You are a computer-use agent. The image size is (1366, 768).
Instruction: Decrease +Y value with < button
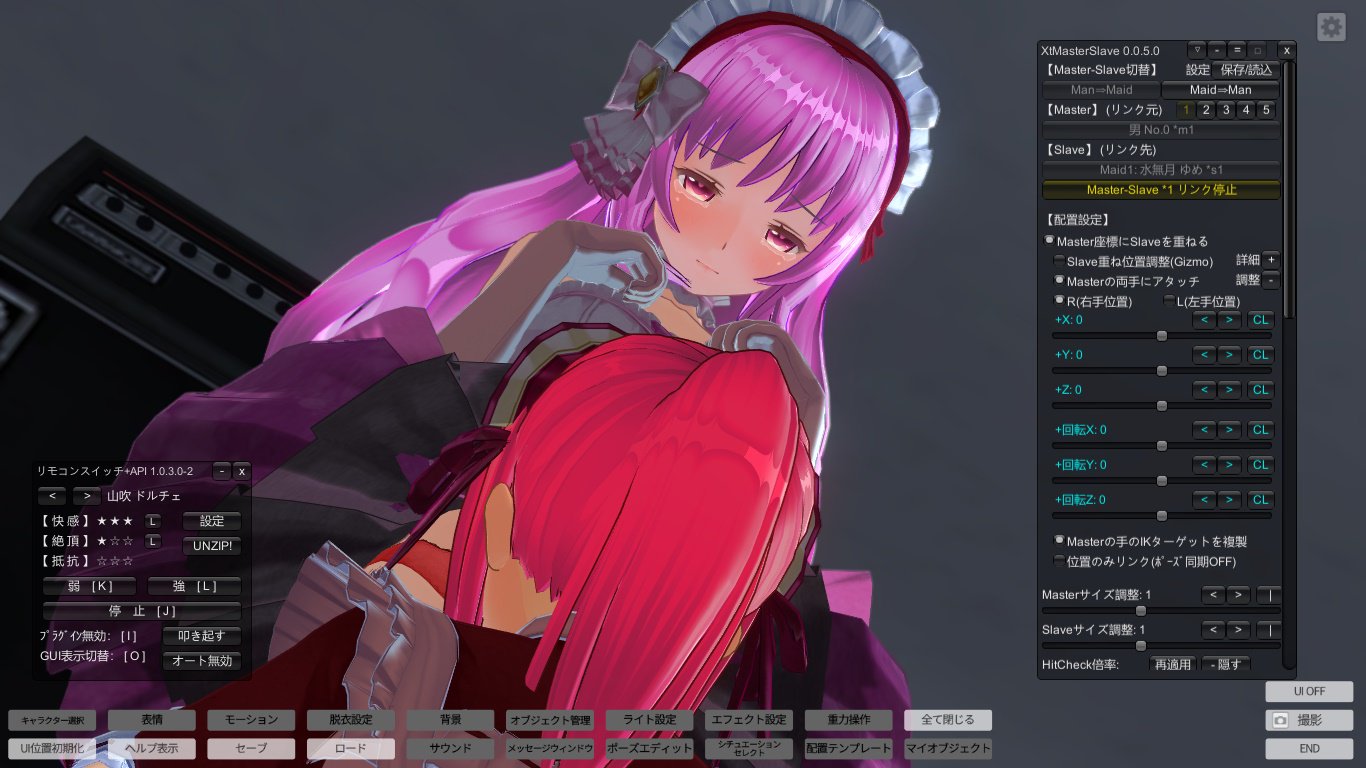1204,355
